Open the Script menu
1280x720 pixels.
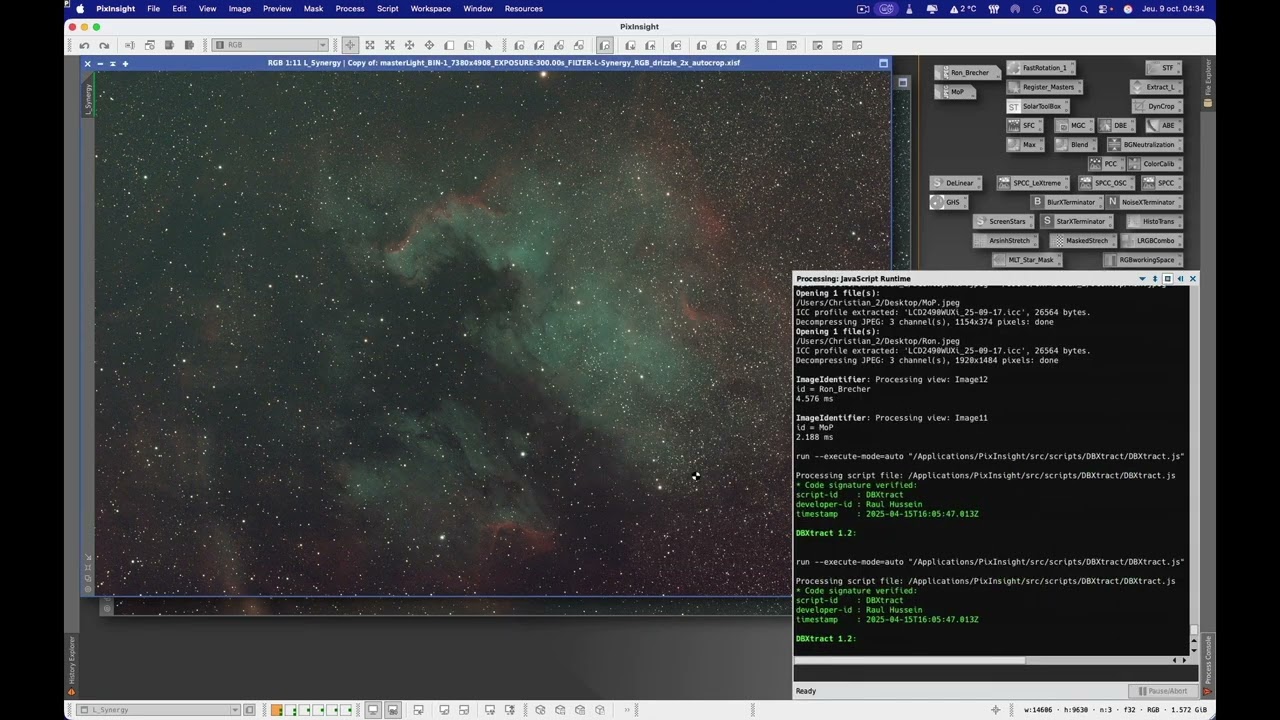pos(388,9)
